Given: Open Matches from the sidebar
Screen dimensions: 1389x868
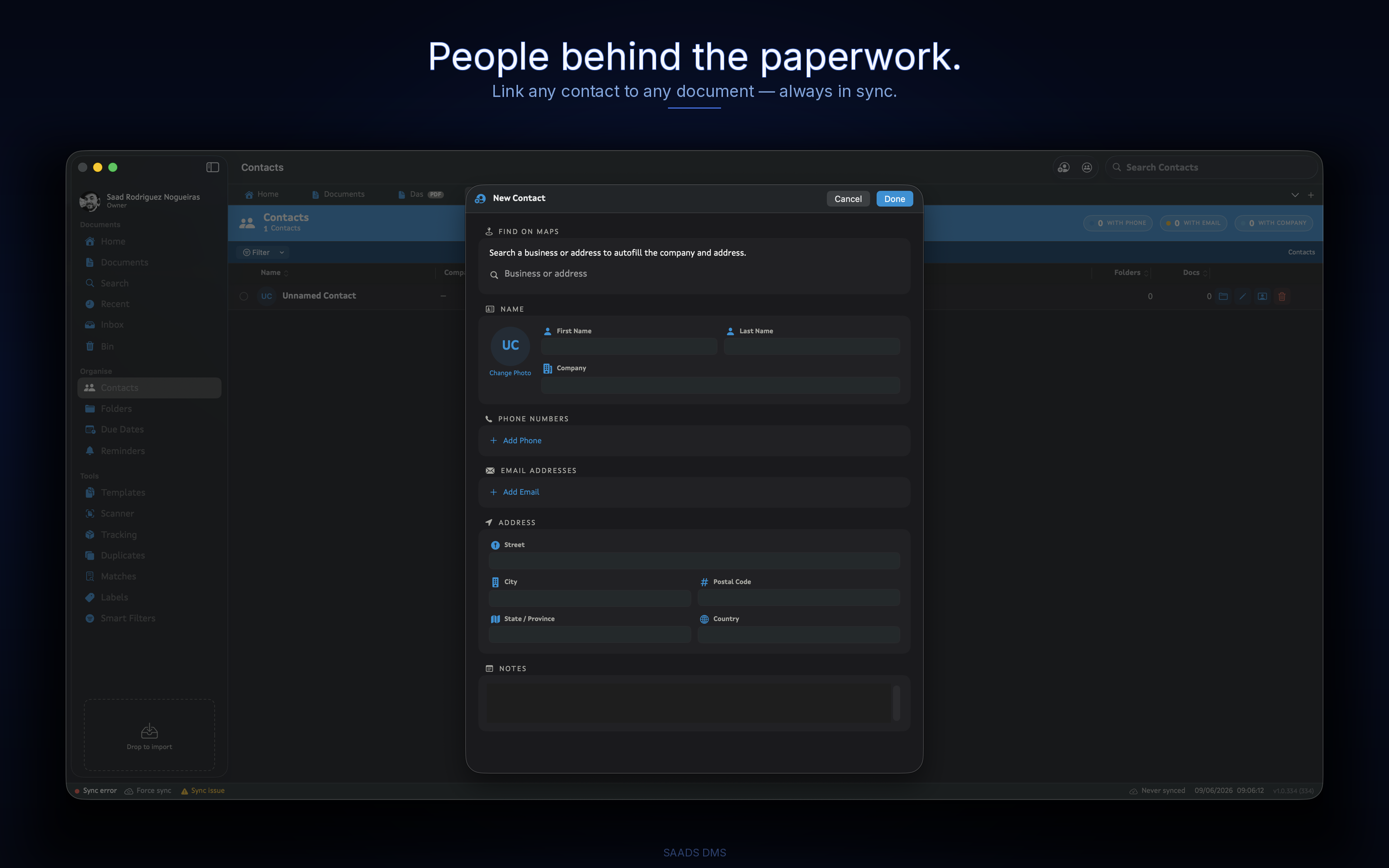Looking at the screenshot, I should [x=149, y=576].
